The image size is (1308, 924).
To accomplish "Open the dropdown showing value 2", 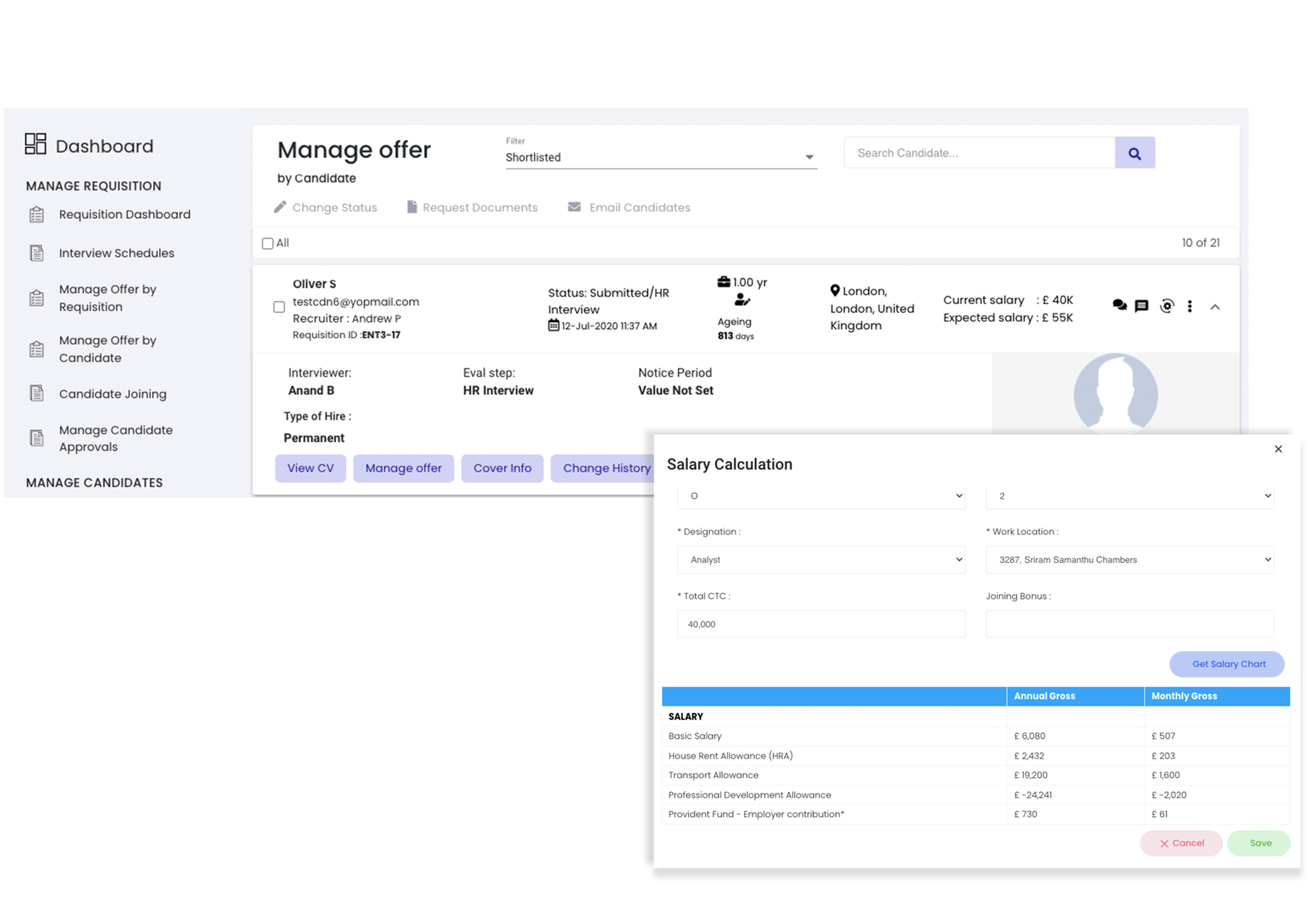I will 1130,496.
